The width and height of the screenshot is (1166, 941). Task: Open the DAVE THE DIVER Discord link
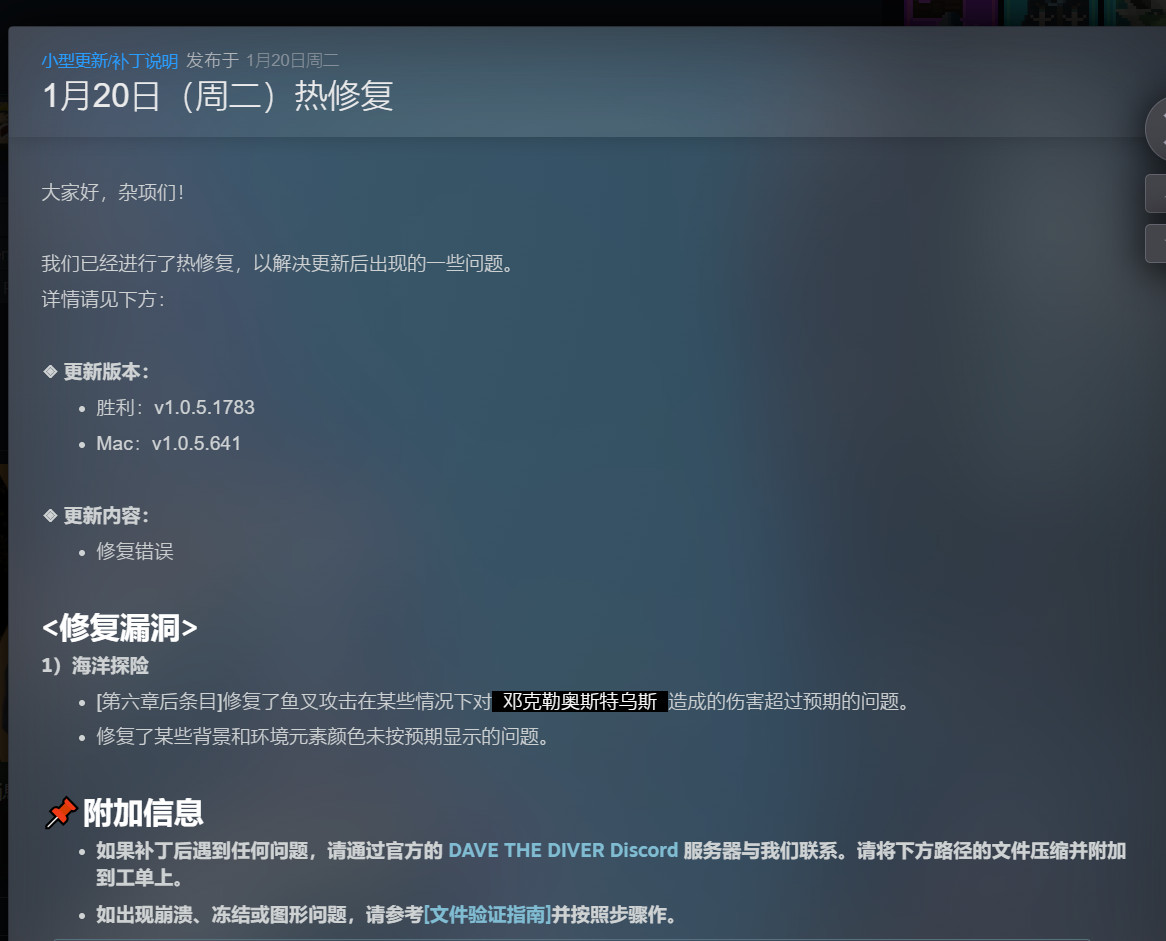coord(562,851)
